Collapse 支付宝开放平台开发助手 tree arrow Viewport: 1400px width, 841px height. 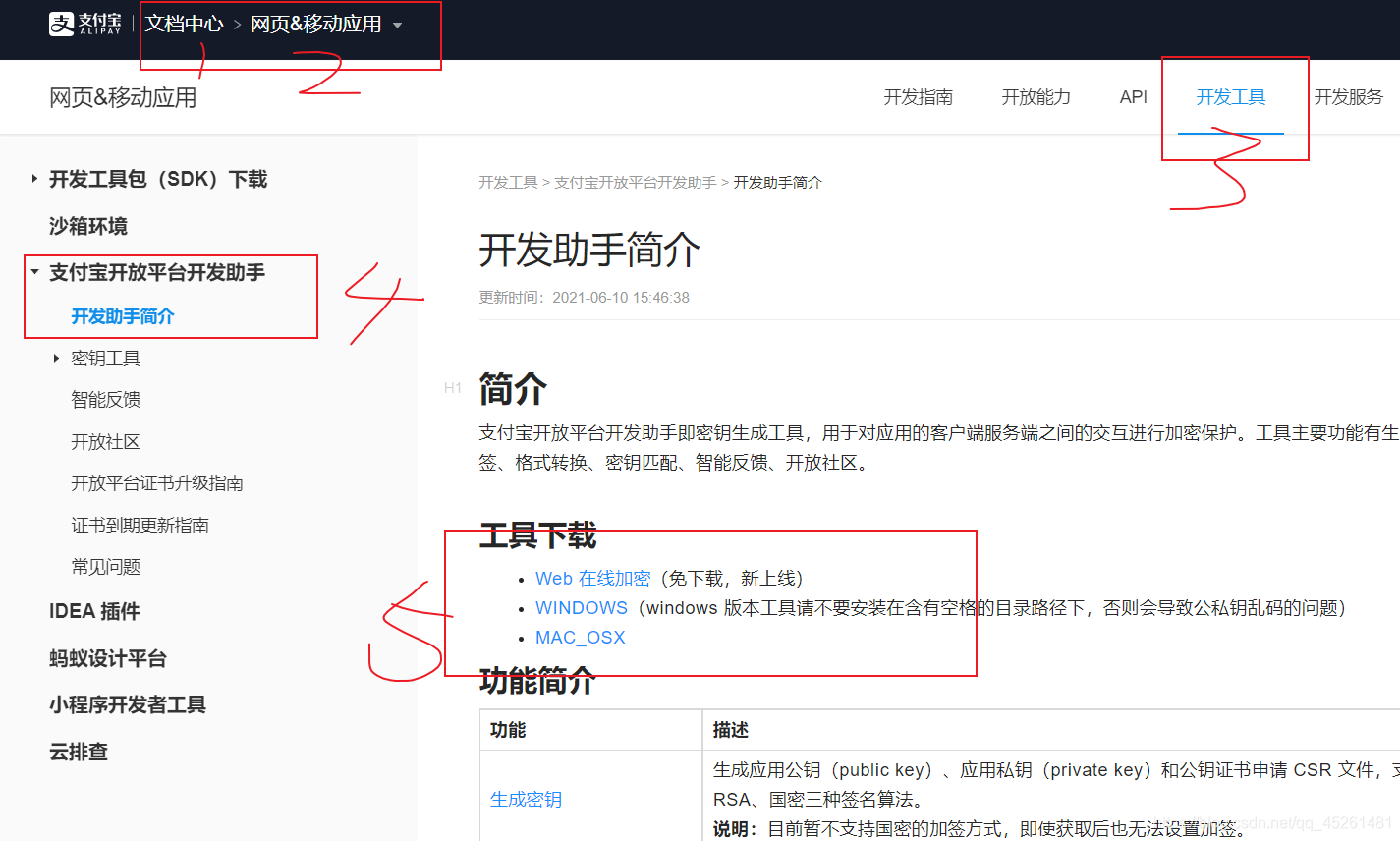click(x=34, y=272)
